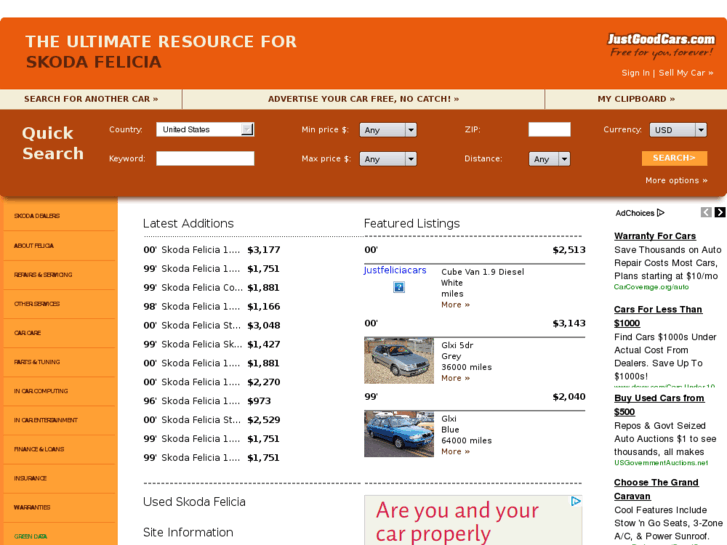Click Buy Used Cars from $500 ad
Viewport: 727px width, 545px height.
[659, 405]
